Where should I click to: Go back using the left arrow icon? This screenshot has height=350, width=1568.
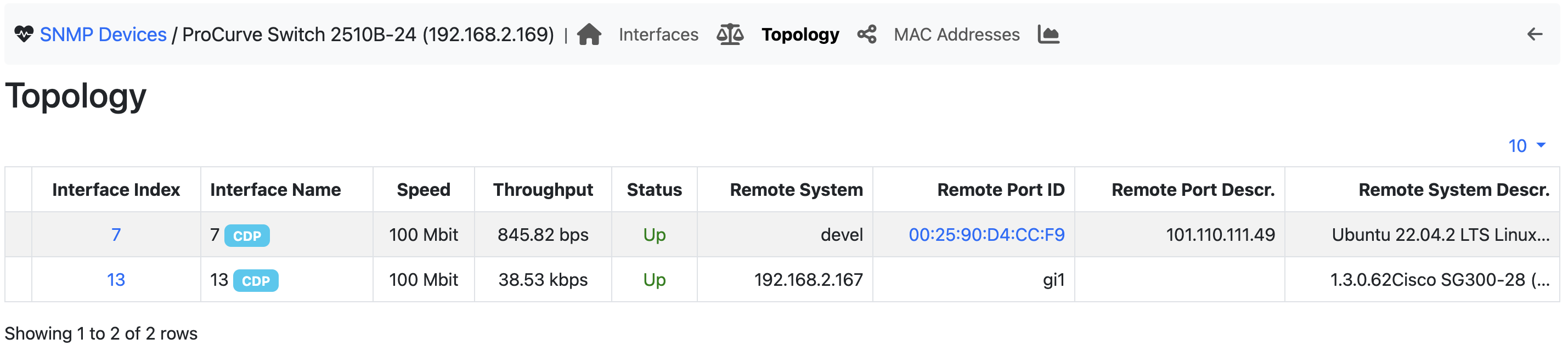point(1534,35)
